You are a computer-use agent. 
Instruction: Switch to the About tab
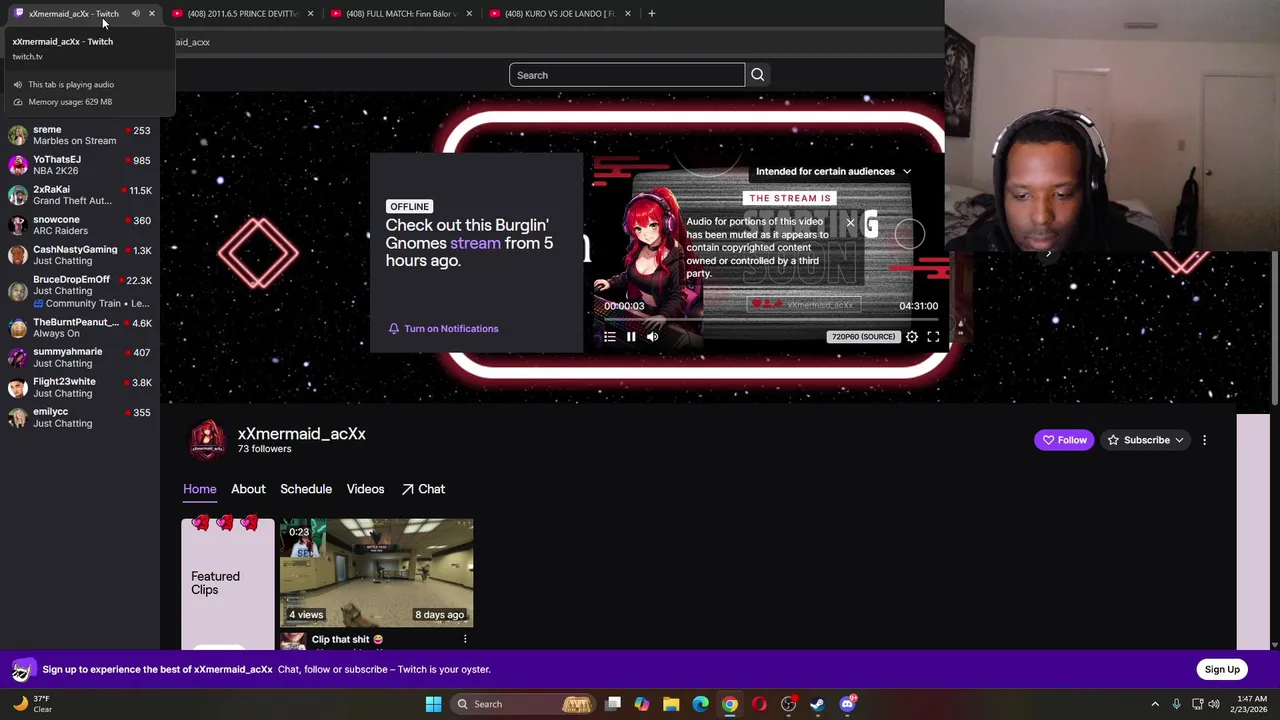[248, 489]
